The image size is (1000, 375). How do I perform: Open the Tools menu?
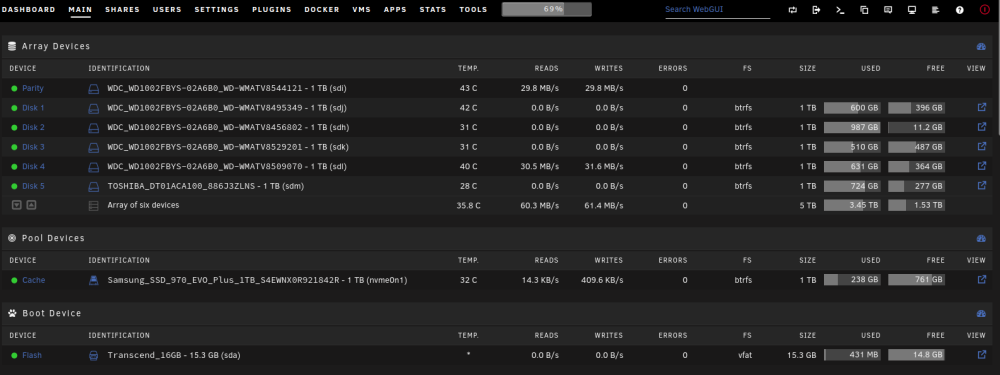[x=473, y=10]
